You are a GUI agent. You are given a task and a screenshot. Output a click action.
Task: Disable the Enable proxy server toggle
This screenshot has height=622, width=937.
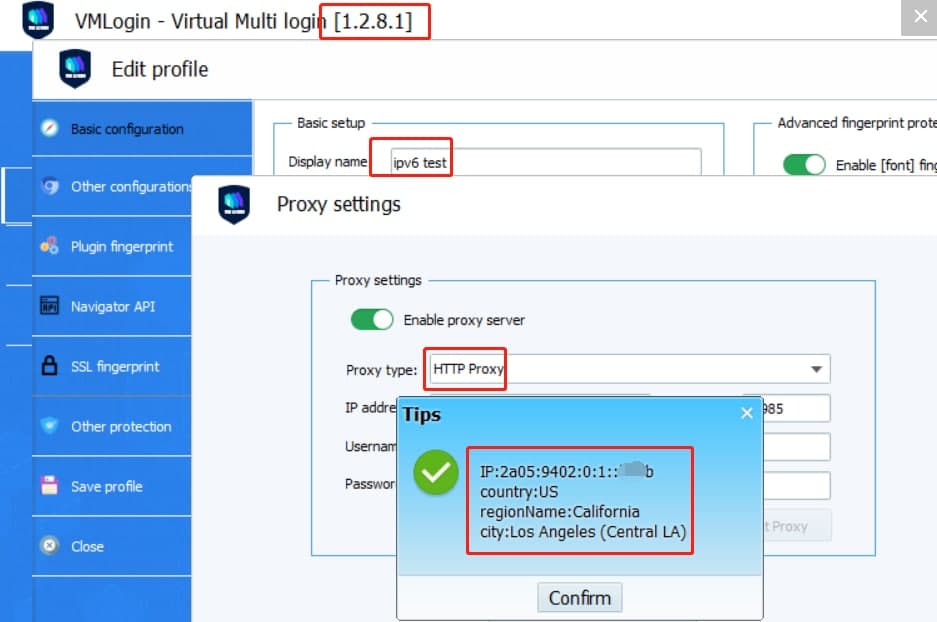(x=371, y=320)
